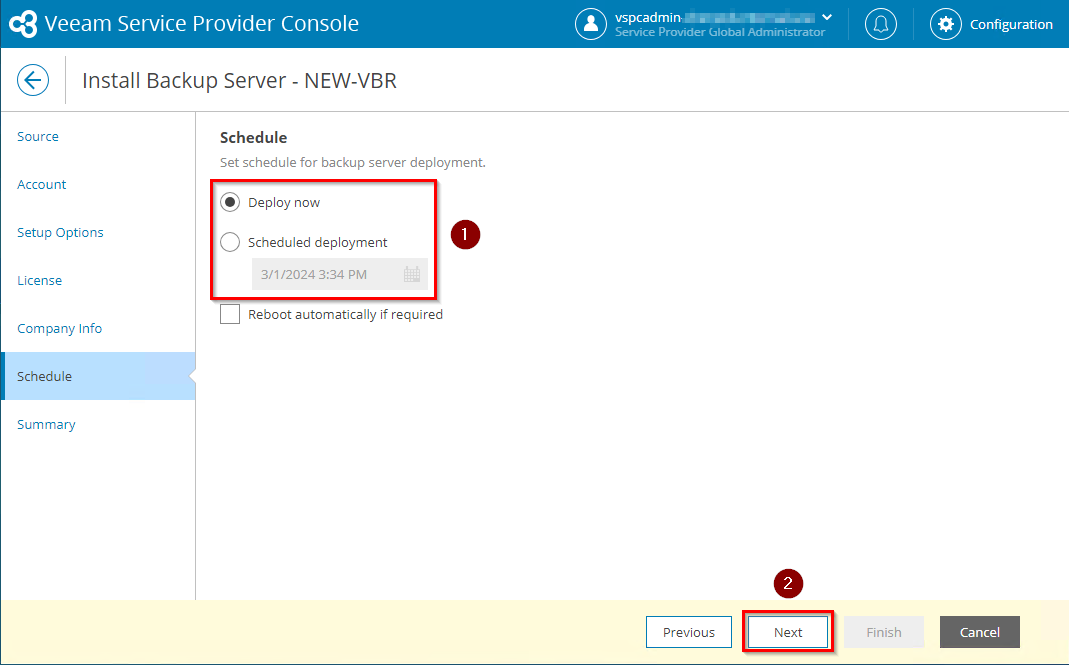The width and height of the screenshot is (1069, 665).
Task: Go back using the arrow icon
Action: pyautogui.click(x=33, y=80)
